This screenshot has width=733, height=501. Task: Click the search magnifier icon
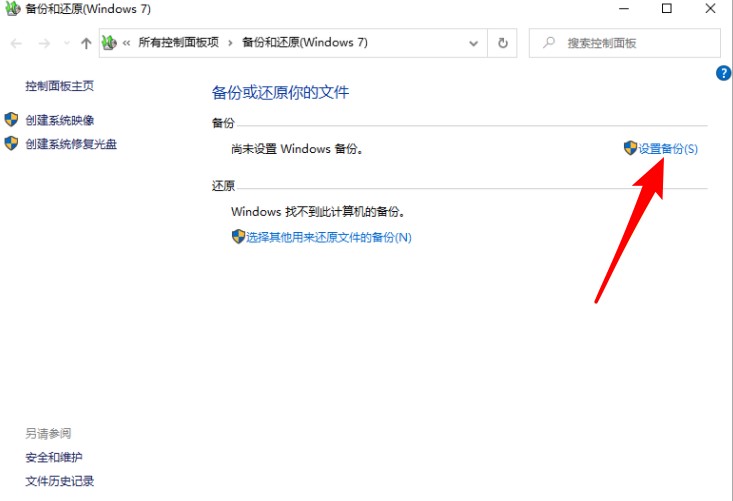pyautogui.click(x=549, y=43)
